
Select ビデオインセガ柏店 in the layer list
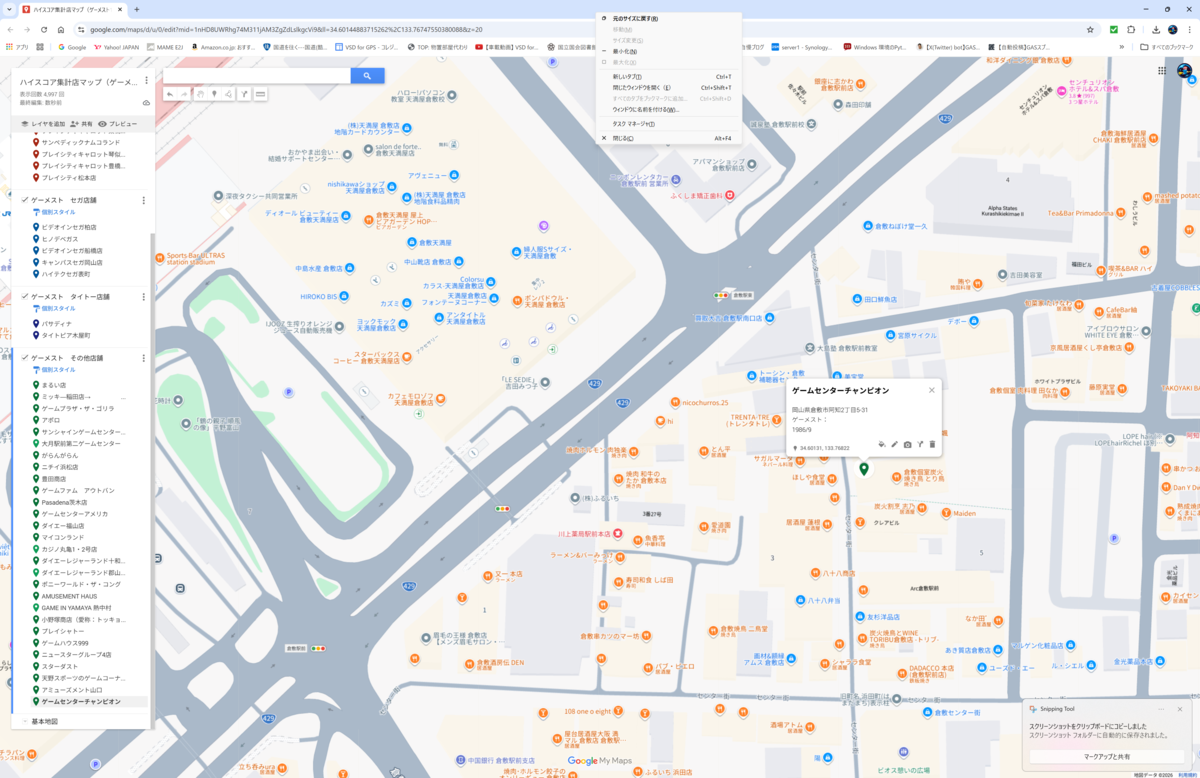pos(69,227)
